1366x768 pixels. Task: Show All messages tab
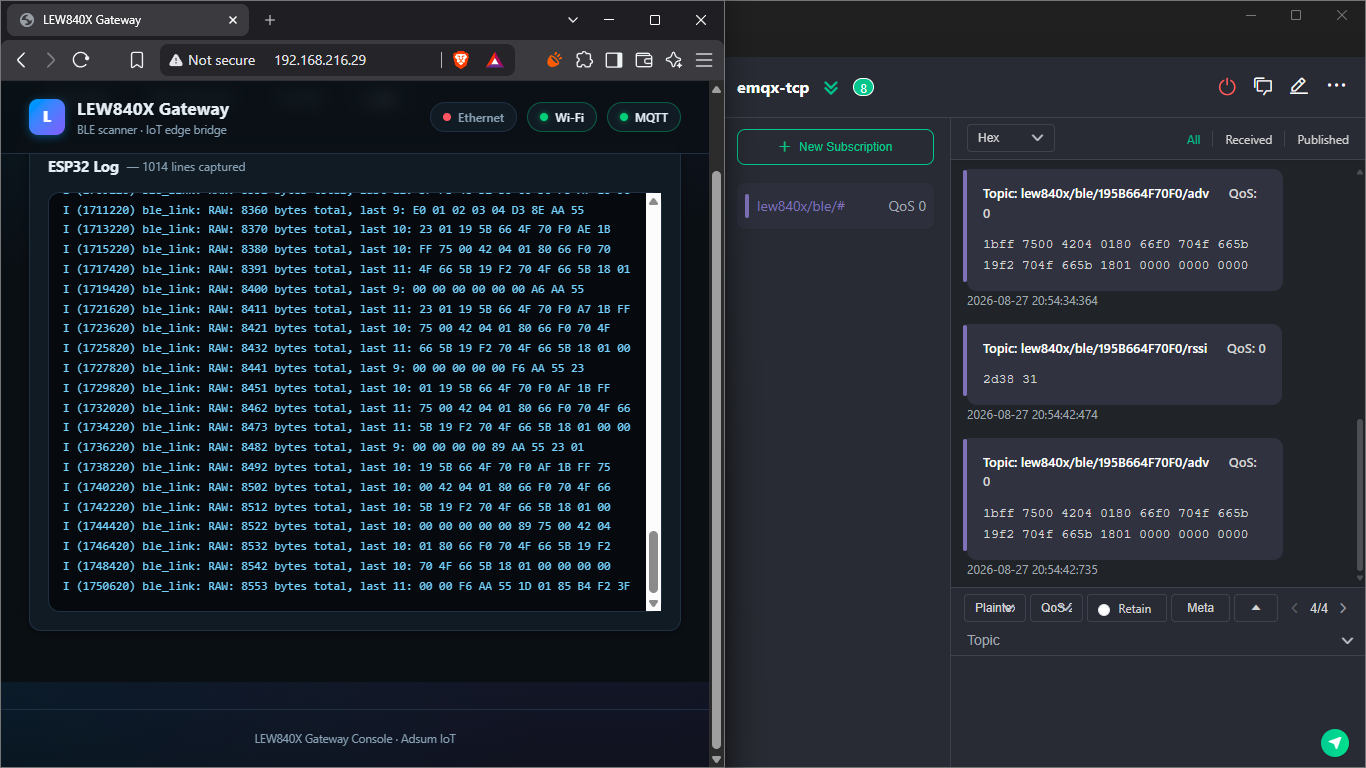coord(1193,140)
